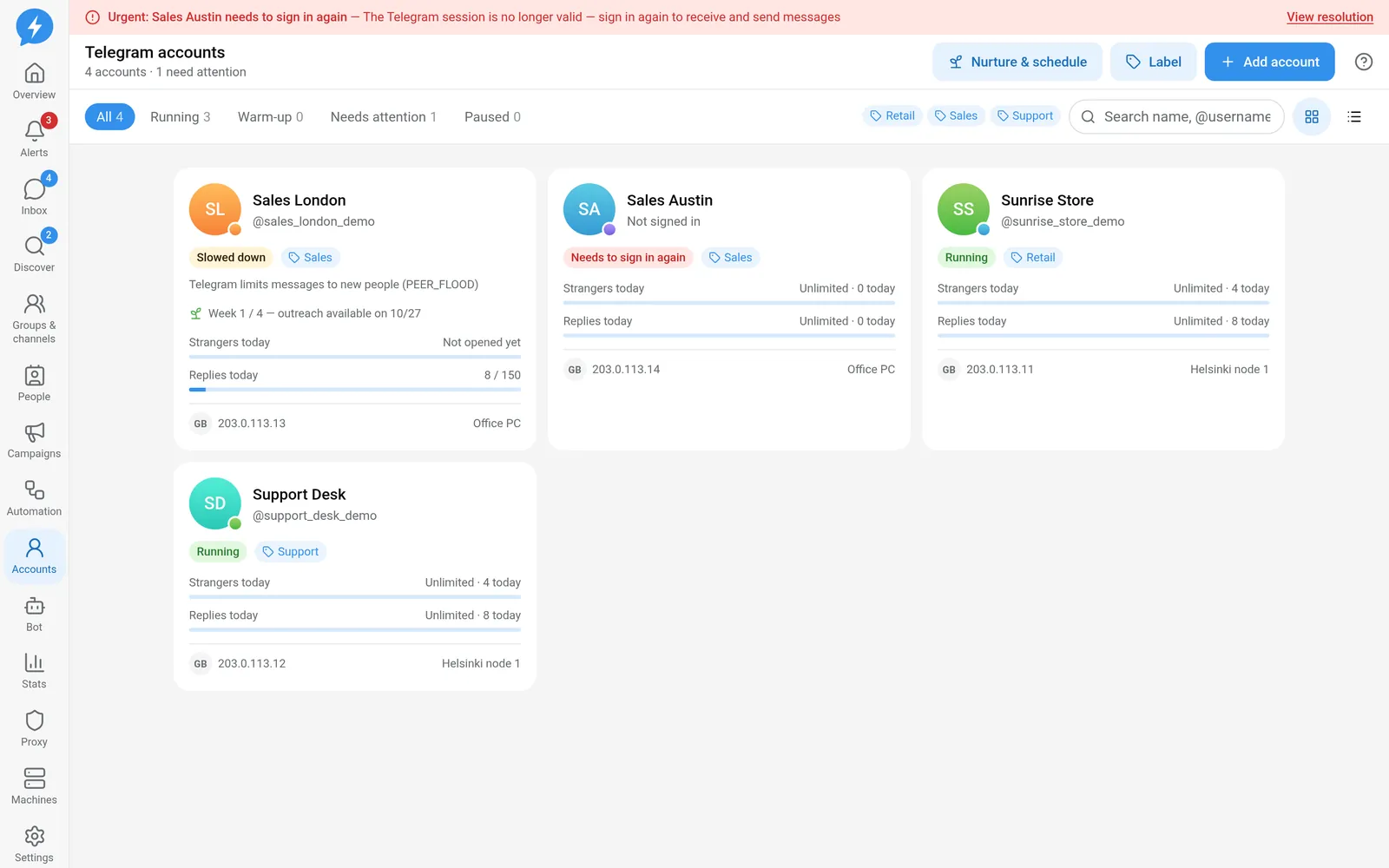The image size is (1389, 868).
Task: Open the Machines section
Action: click(34, 787)
